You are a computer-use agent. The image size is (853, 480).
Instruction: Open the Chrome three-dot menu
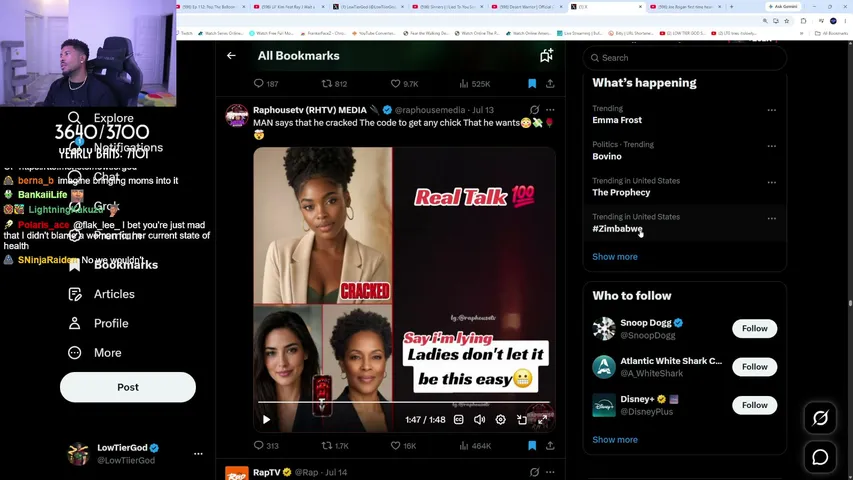(x=845, y=21)
